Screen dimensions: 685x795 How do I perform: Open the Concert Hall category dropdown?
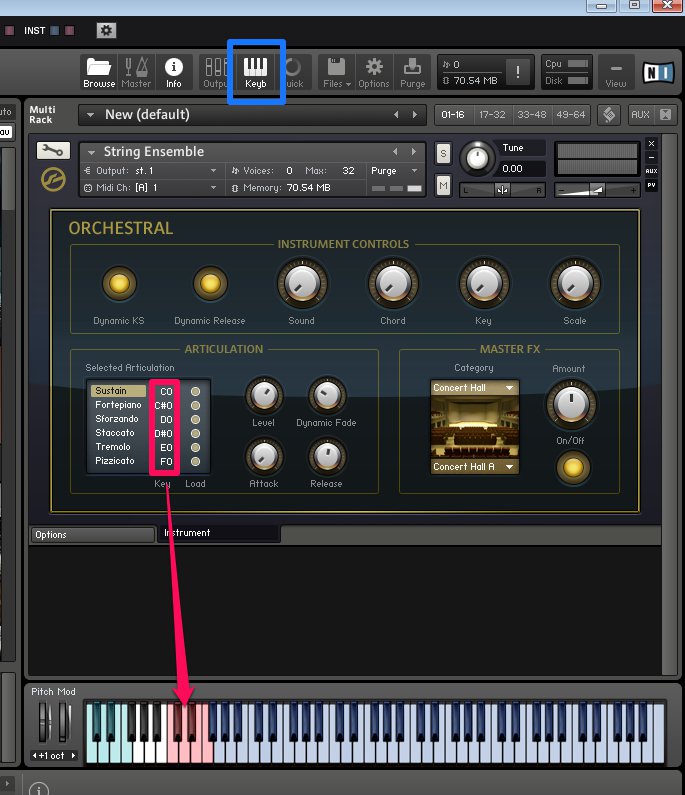(x=474, y=388)
